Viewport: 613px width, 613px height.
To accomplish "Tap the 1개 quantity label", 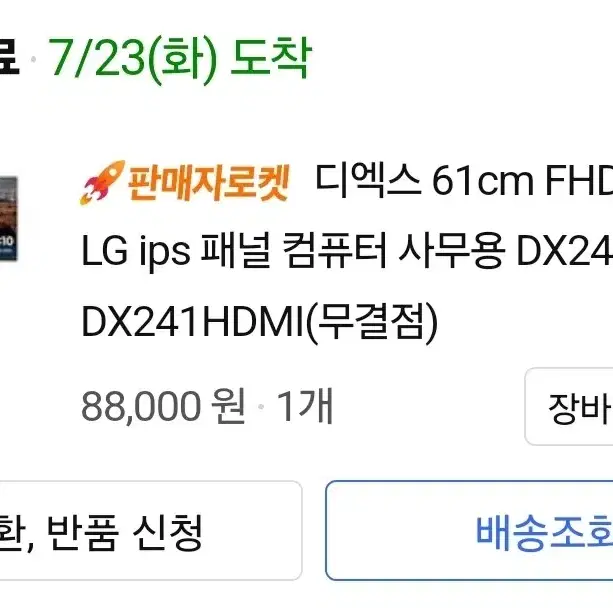I will pos(305,406).
